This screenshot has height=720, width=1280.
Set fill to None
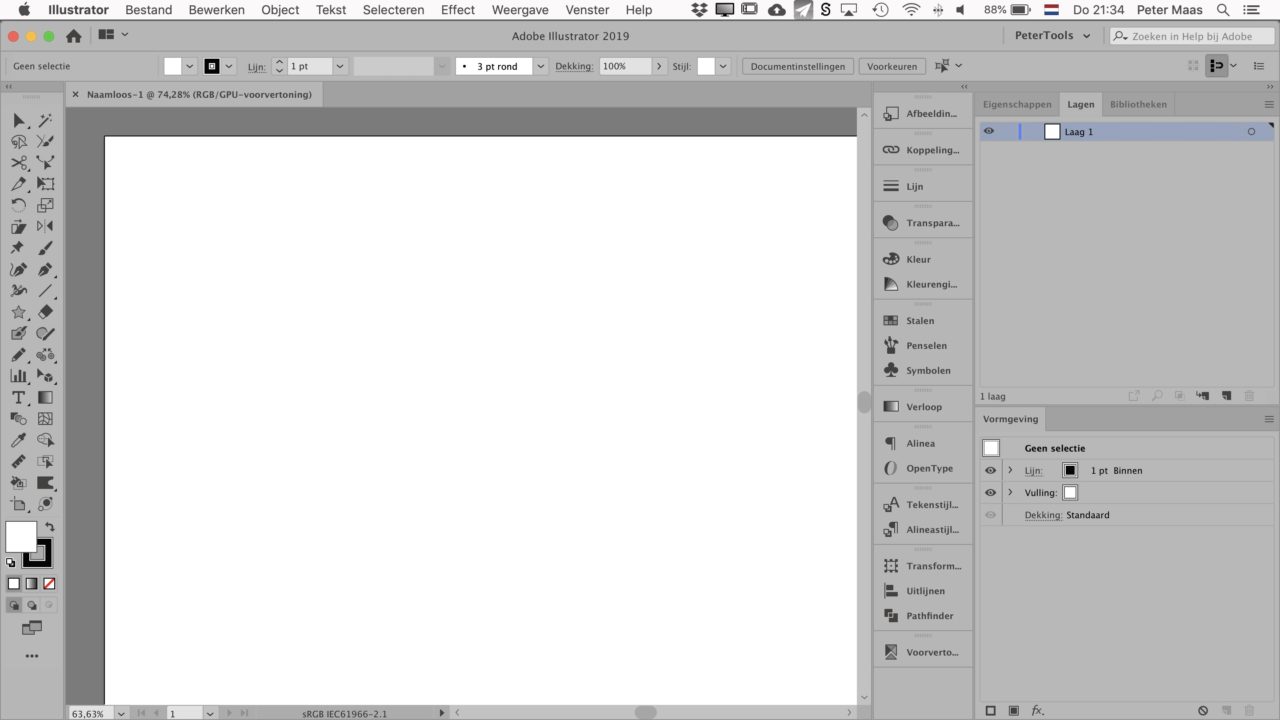click(x=49, y=583)
